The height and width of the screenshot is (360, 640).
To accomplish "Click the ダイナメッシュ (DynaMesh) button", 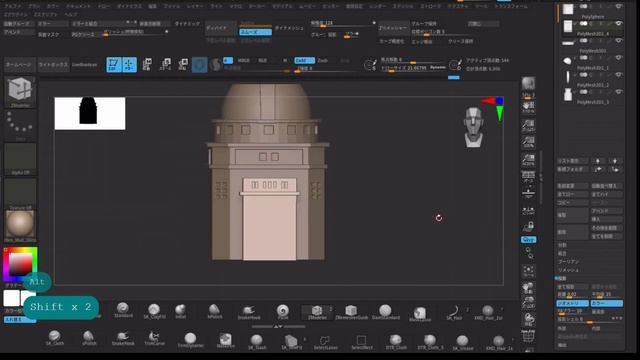I will 289,28.
